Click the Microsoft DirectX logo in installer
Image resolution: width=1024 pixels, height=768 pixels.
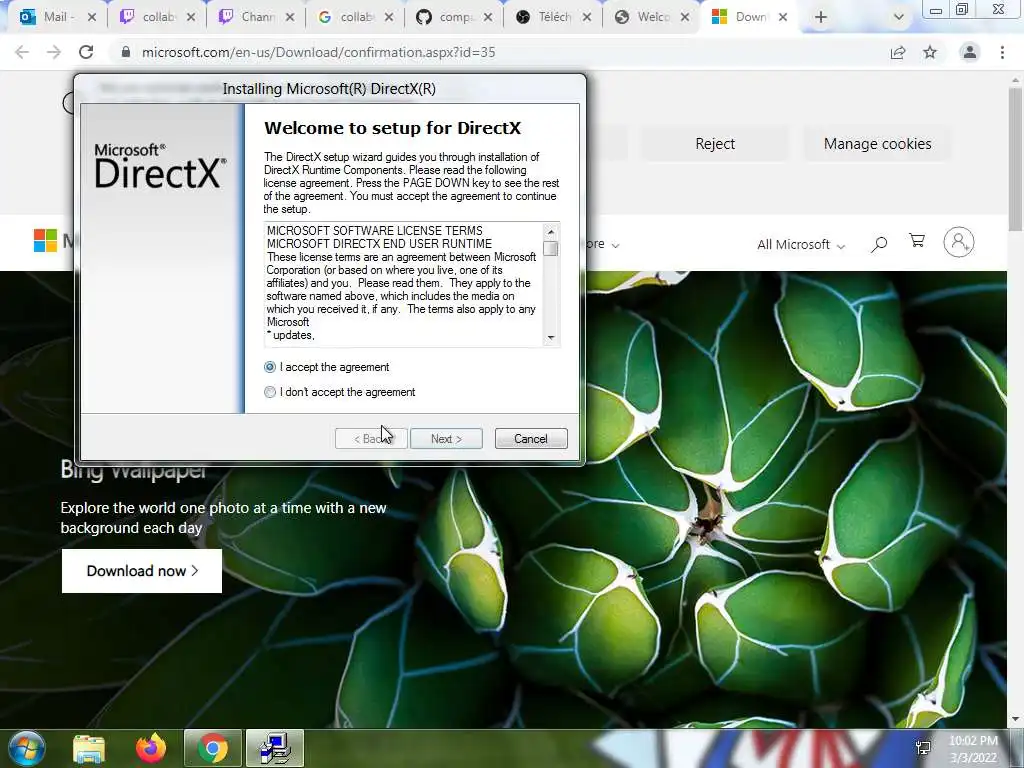(x=161, y=166)
